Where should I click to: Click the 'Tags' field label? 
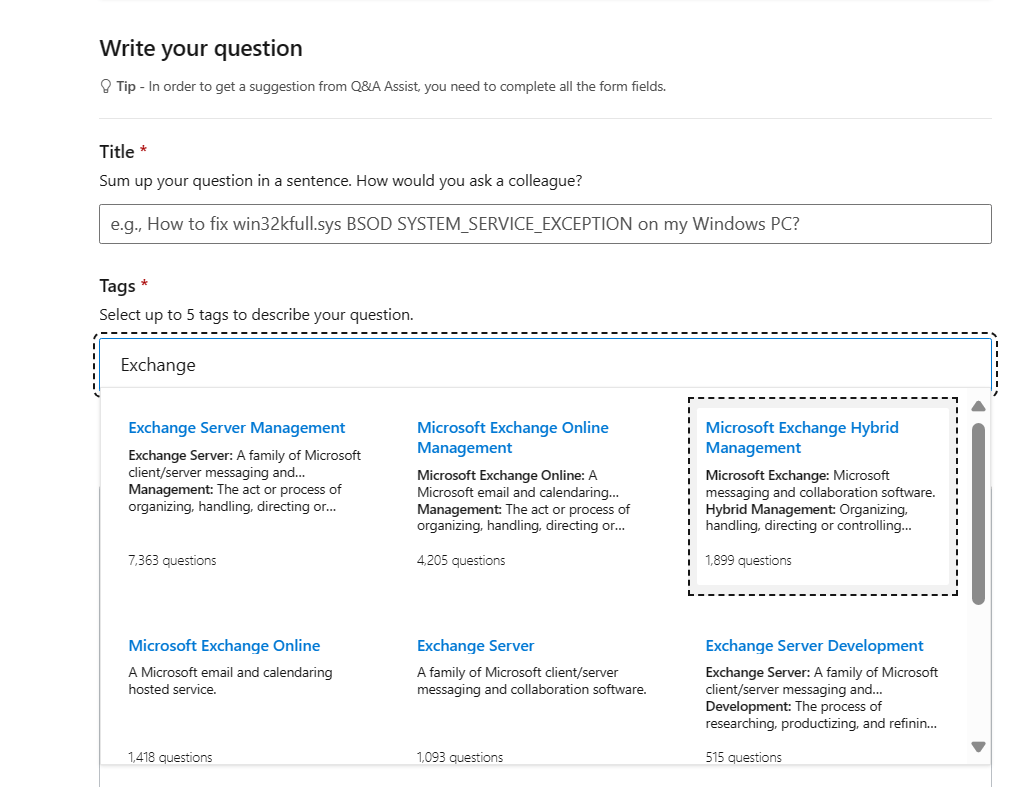click(x=118, y=286)
